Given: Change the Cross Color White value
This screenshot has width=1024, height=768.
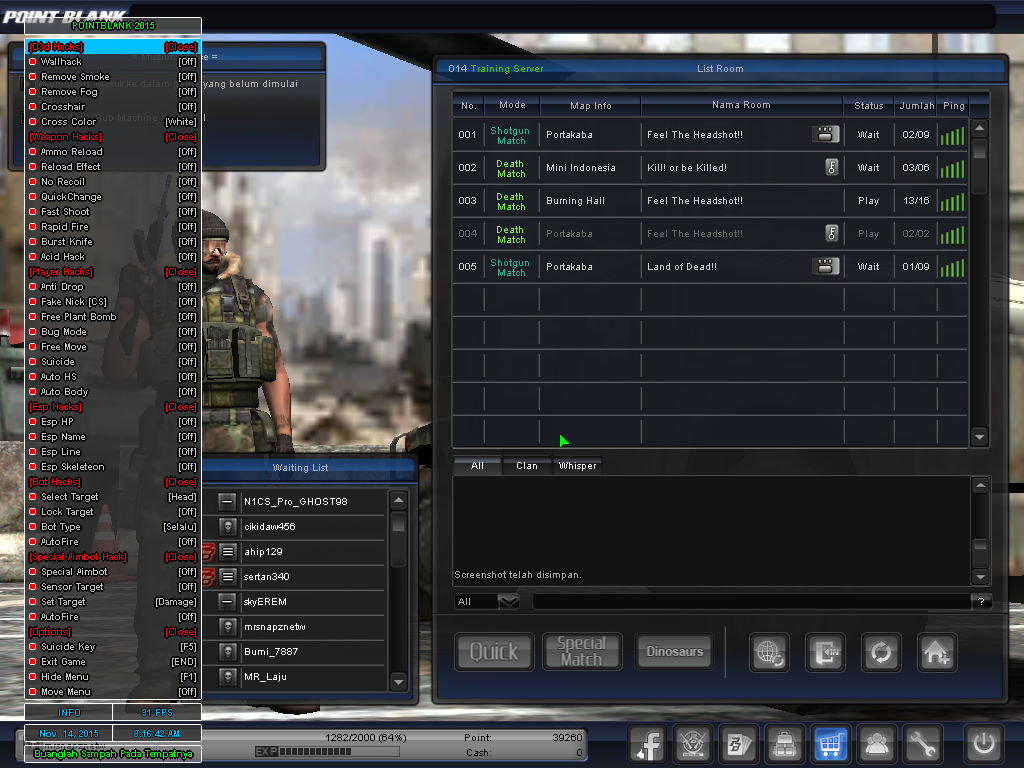Looking at the screenshot, I should (x=181, y=122).
